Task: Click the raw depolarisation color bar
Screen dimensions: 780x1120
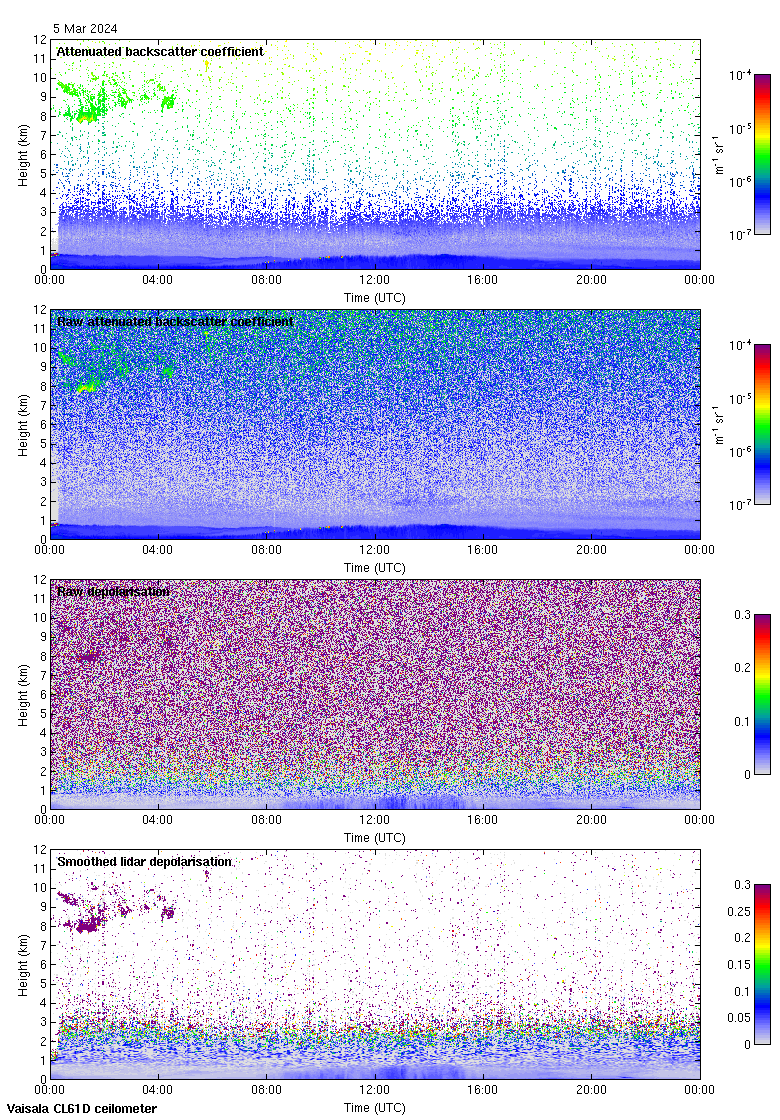Action: [762, 694]
